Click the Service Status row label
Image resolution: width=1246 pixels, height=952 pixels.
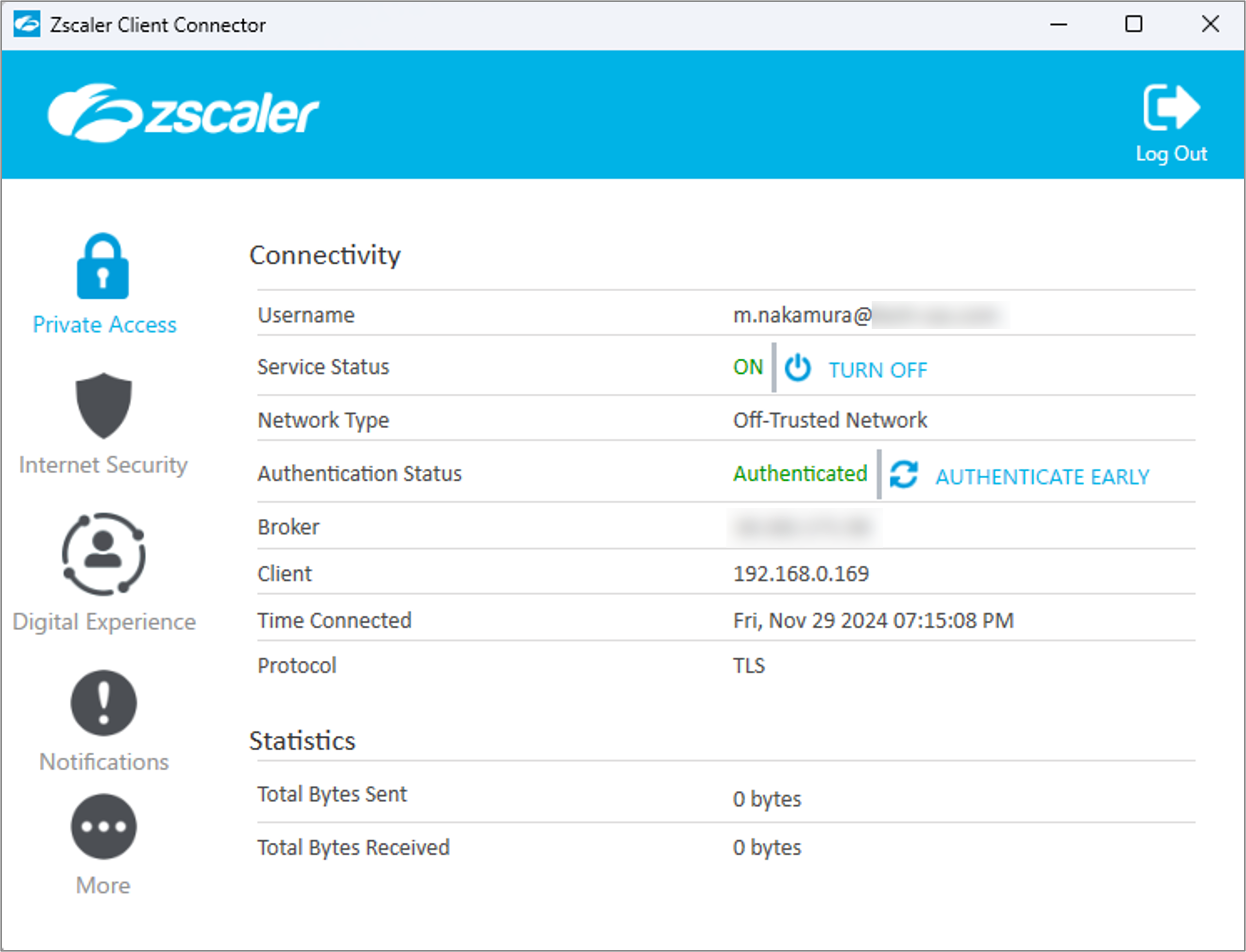[323, 367]
